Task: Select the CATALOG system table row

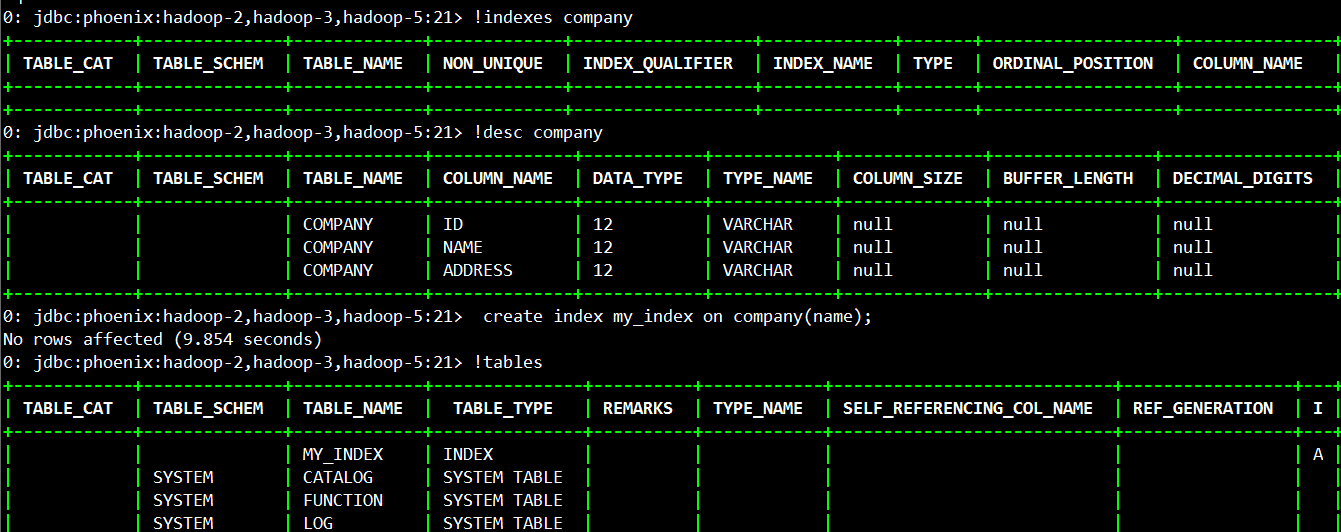Action: [338, 477]
